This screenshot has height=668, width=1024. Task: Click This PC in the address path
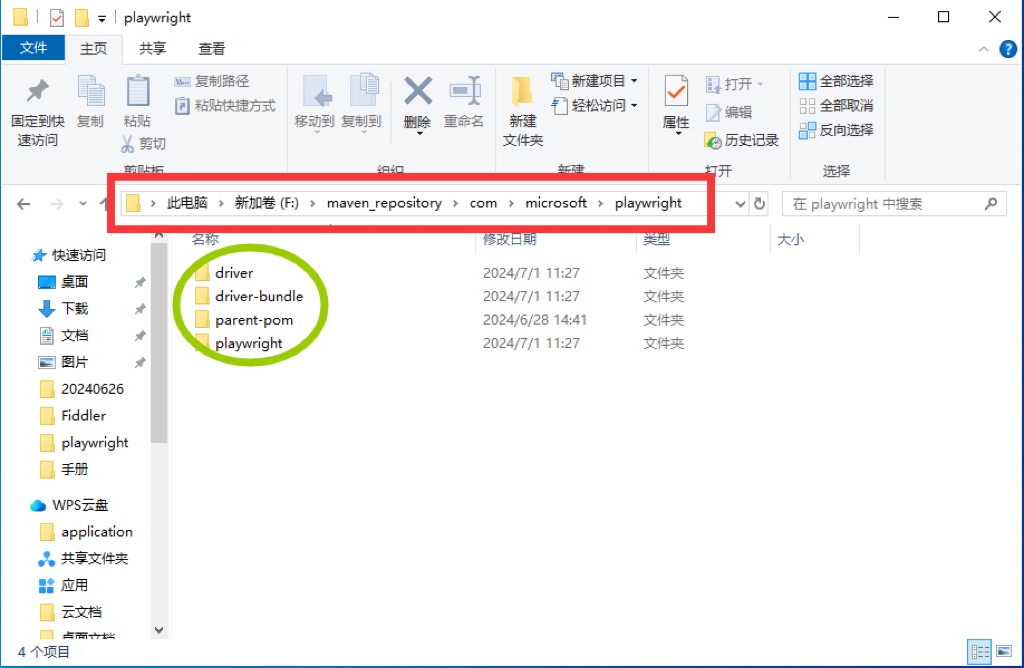pos(187,203)
